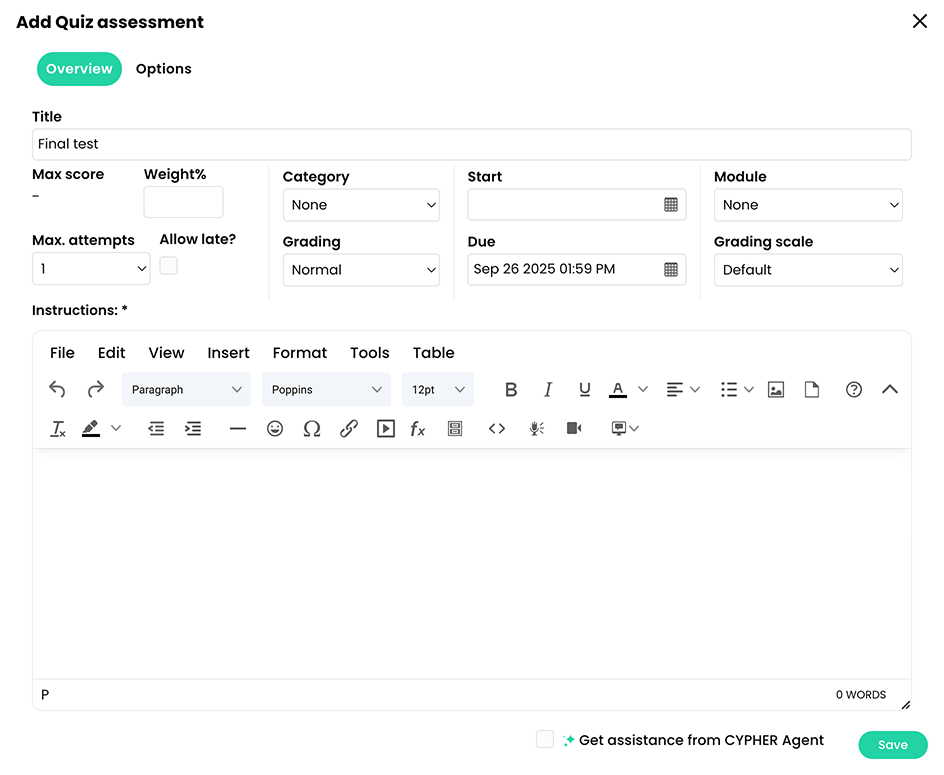944x775 pixels.
Task: Enable the Allow late checkbox
Action: (170, 266)
